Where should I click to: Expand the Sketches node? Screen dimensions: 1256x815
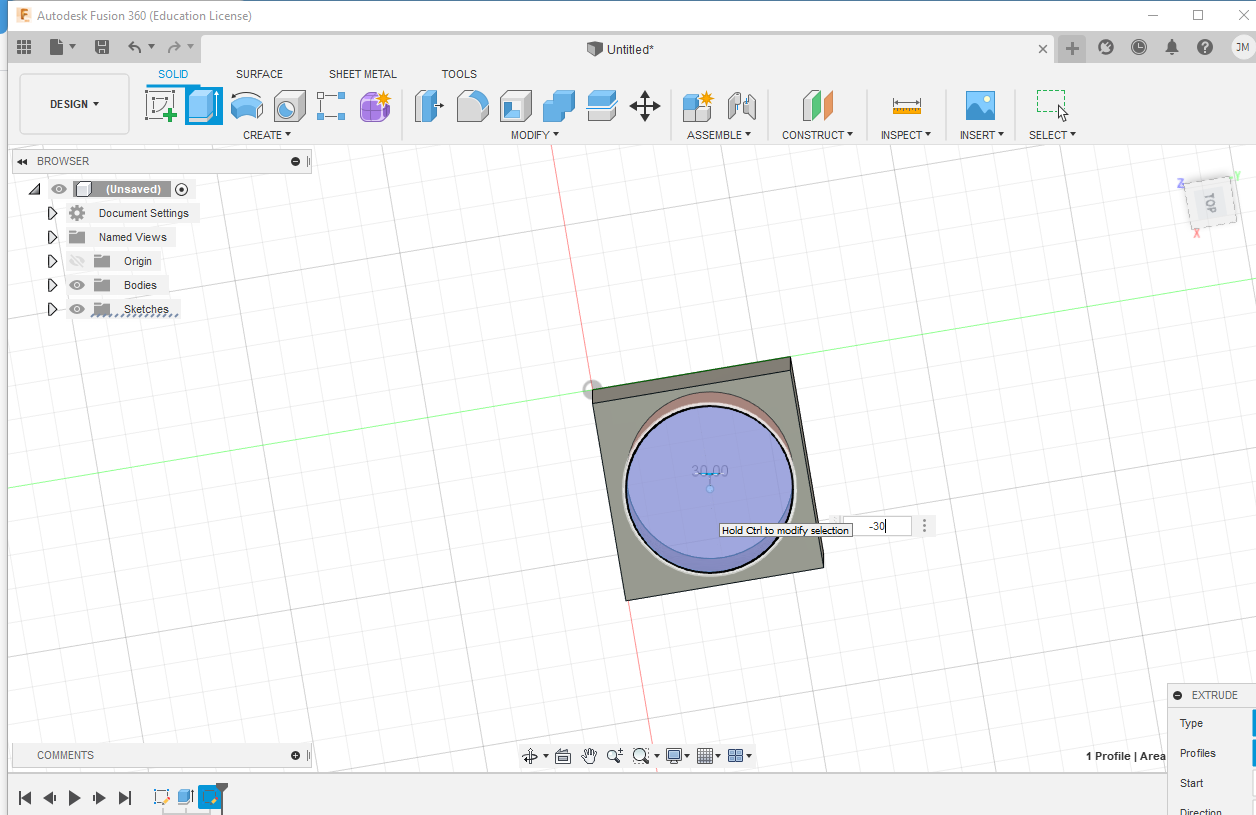tap(52, 309)
